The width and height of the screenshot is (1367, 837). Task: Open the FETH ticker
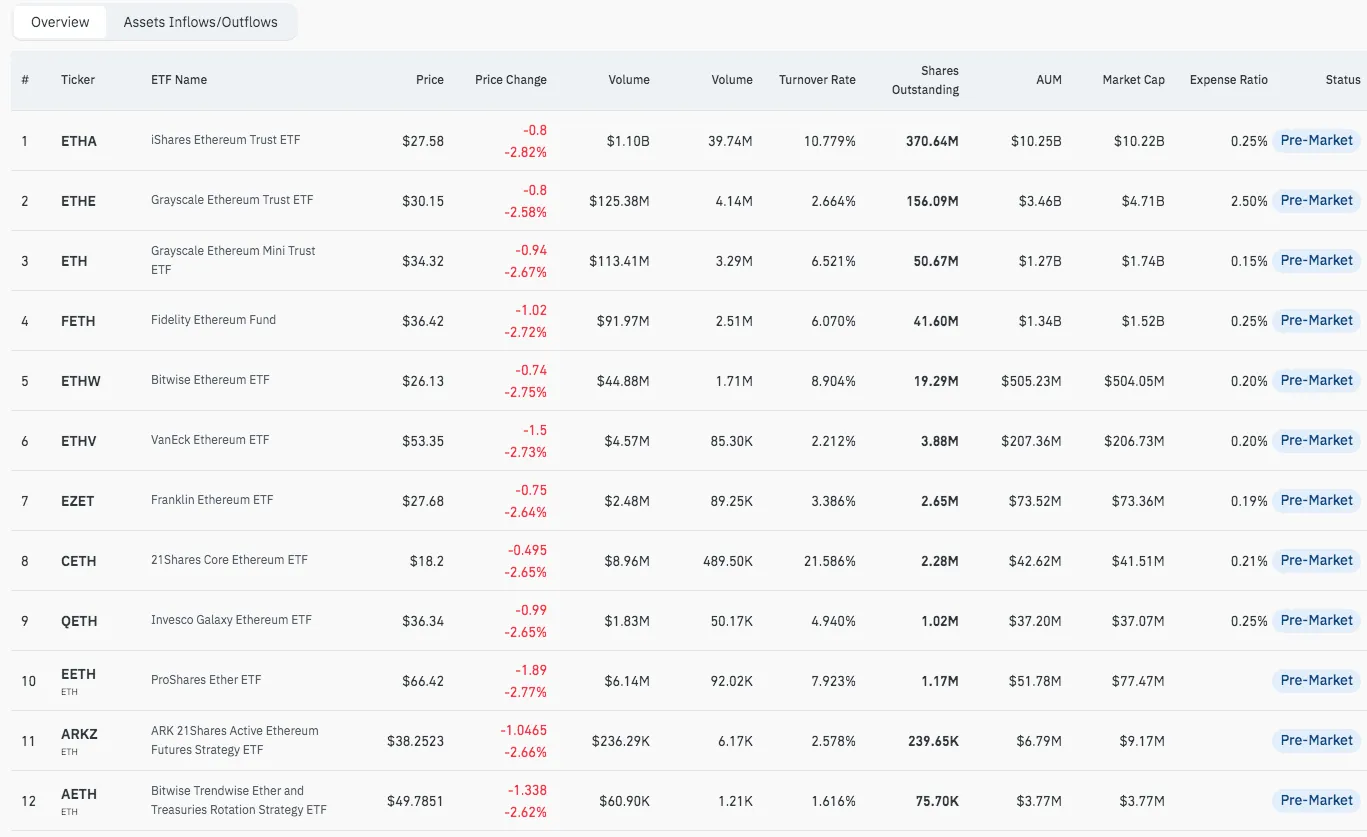pos(78,321)
